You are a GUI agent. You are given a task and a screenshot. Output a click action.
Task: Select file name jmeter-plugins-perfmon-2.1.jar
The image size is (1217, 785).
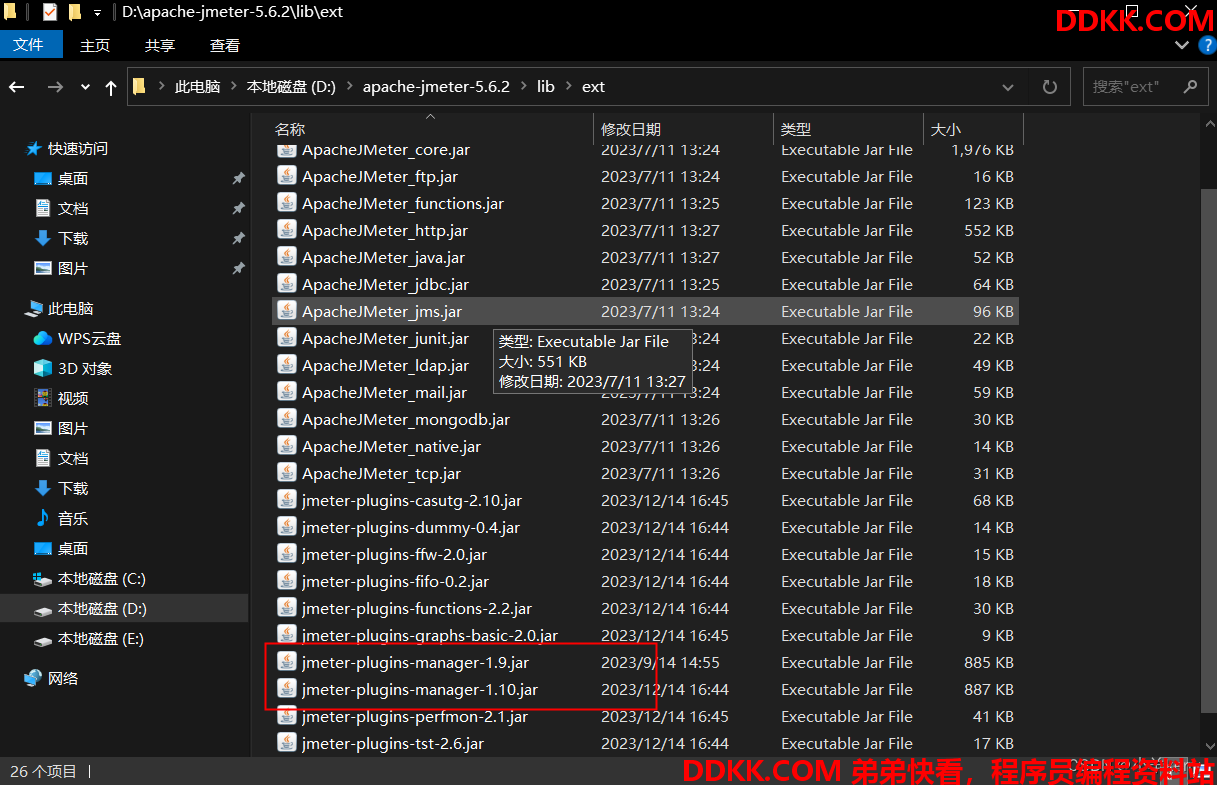tap(415, 716)
